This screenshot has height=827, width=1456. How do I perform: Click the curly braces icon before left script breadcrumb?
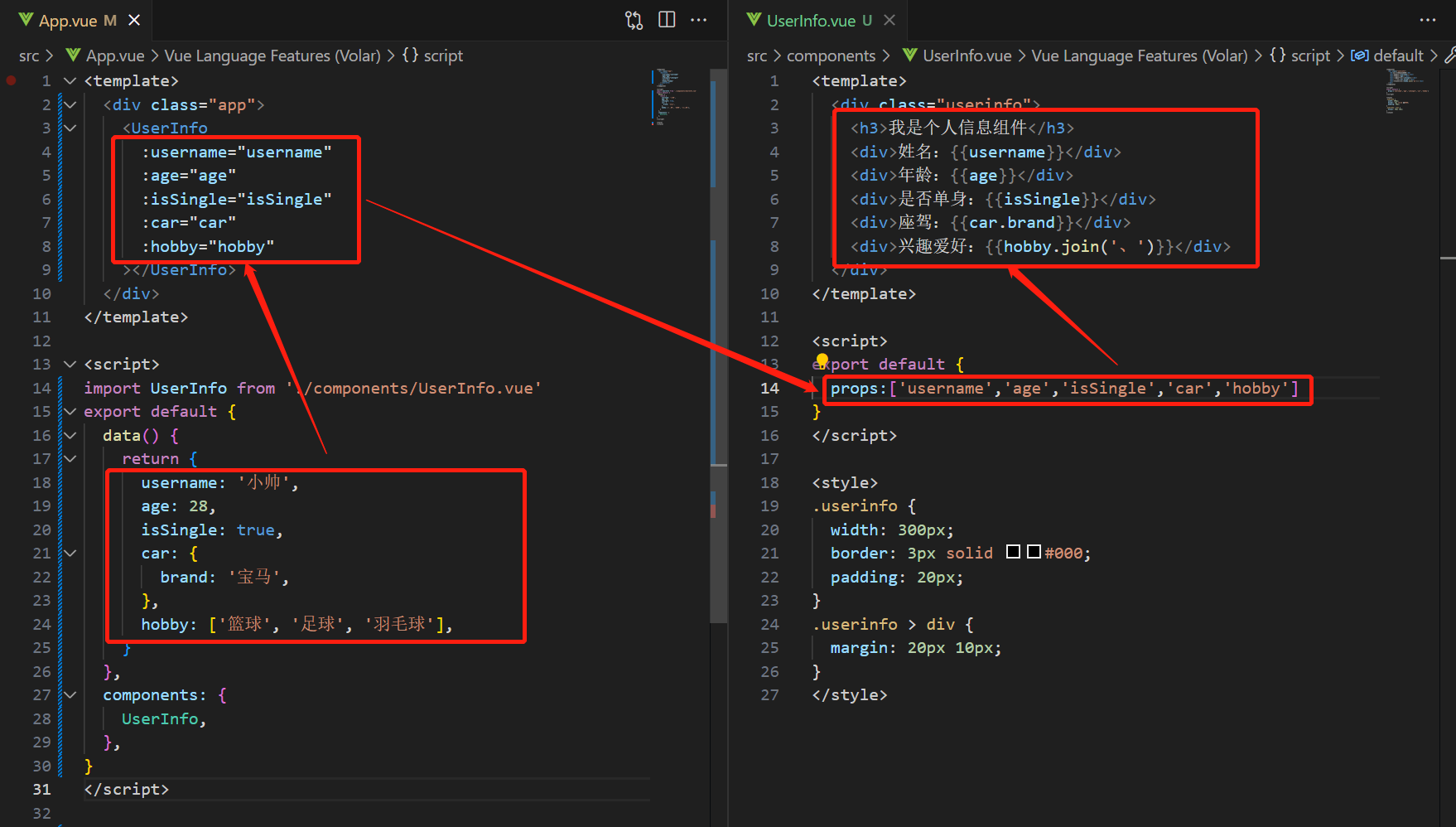410,55
